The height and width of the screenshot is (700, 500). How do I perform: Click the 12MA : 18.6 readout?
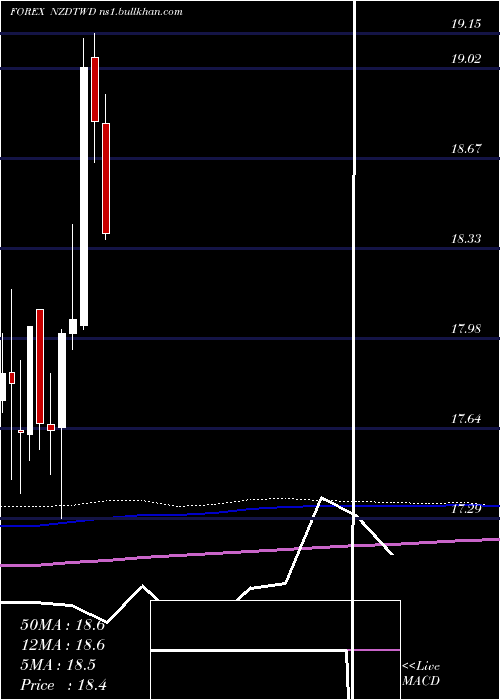[x=62, y=645]
